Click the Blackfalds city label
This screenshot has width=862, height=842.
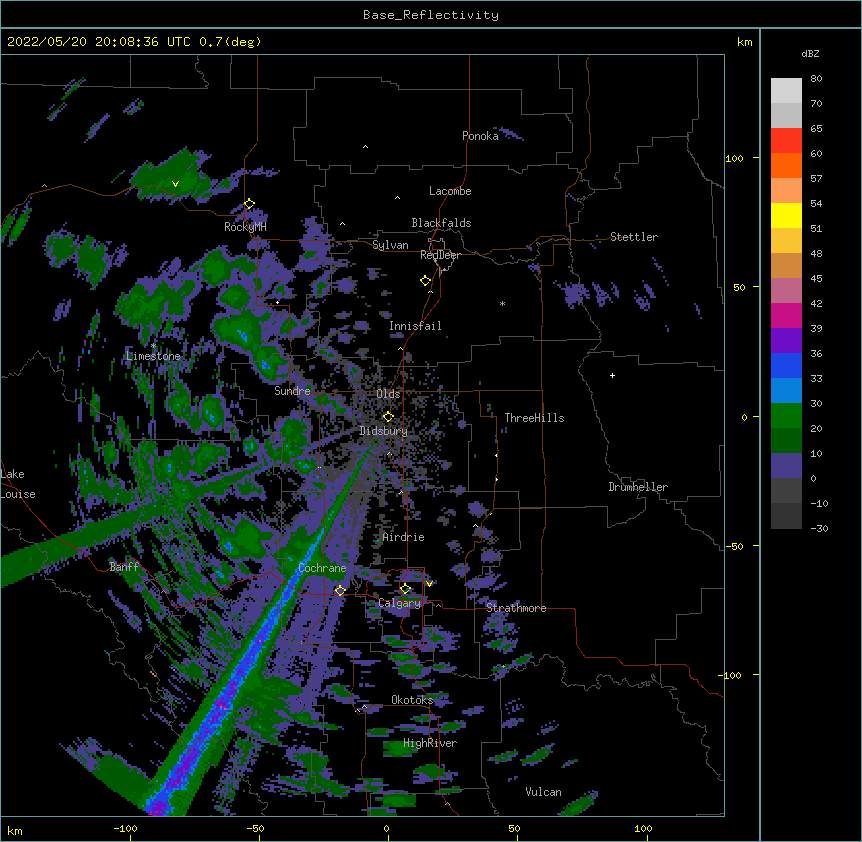441,223
